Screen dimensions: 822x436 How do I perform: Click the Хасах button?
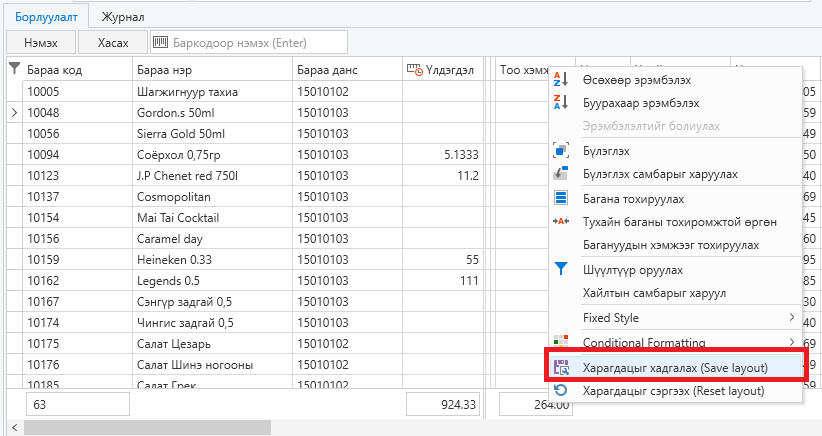(113, 42)
